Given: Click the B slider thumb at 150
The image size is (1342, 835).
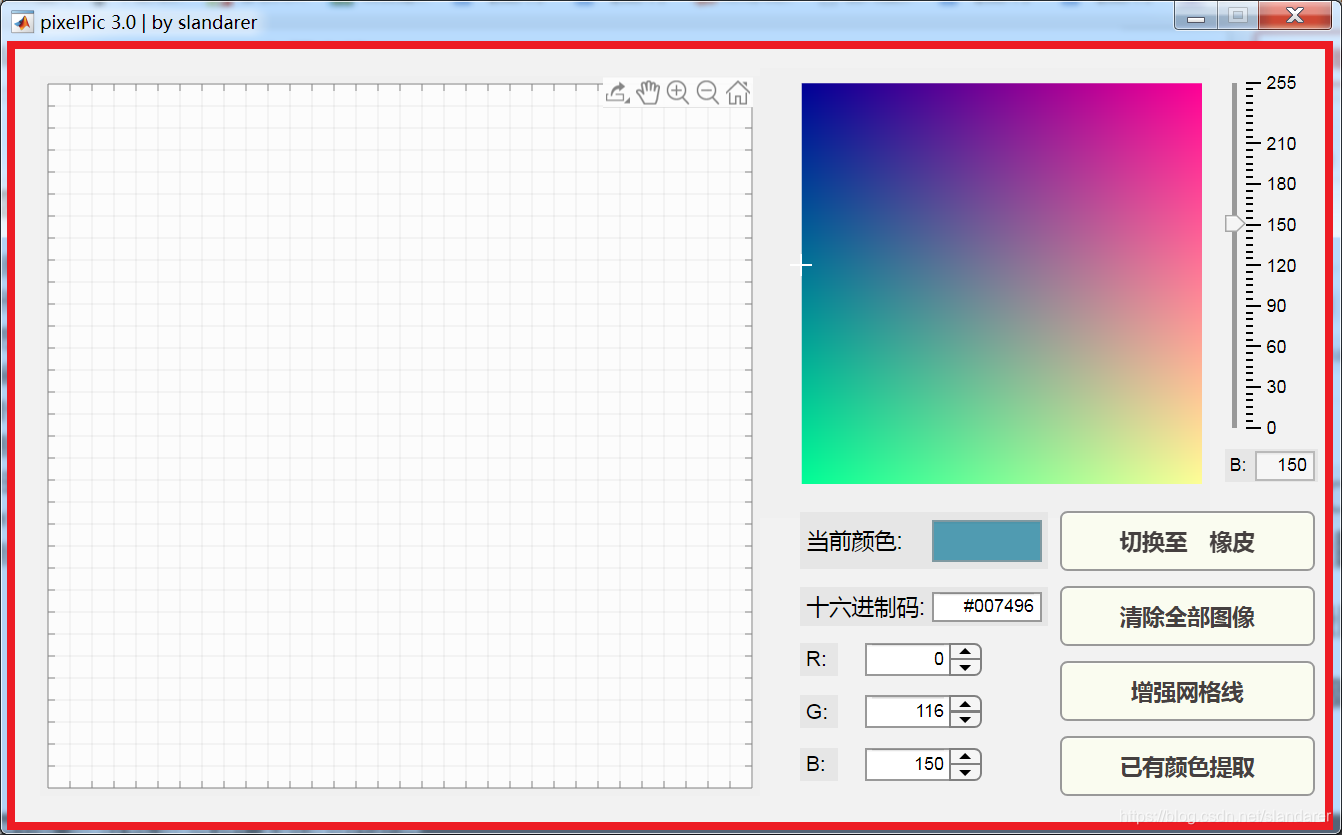Looking at the screenshot, I should pyautogui.click(x=1235, y=224).
